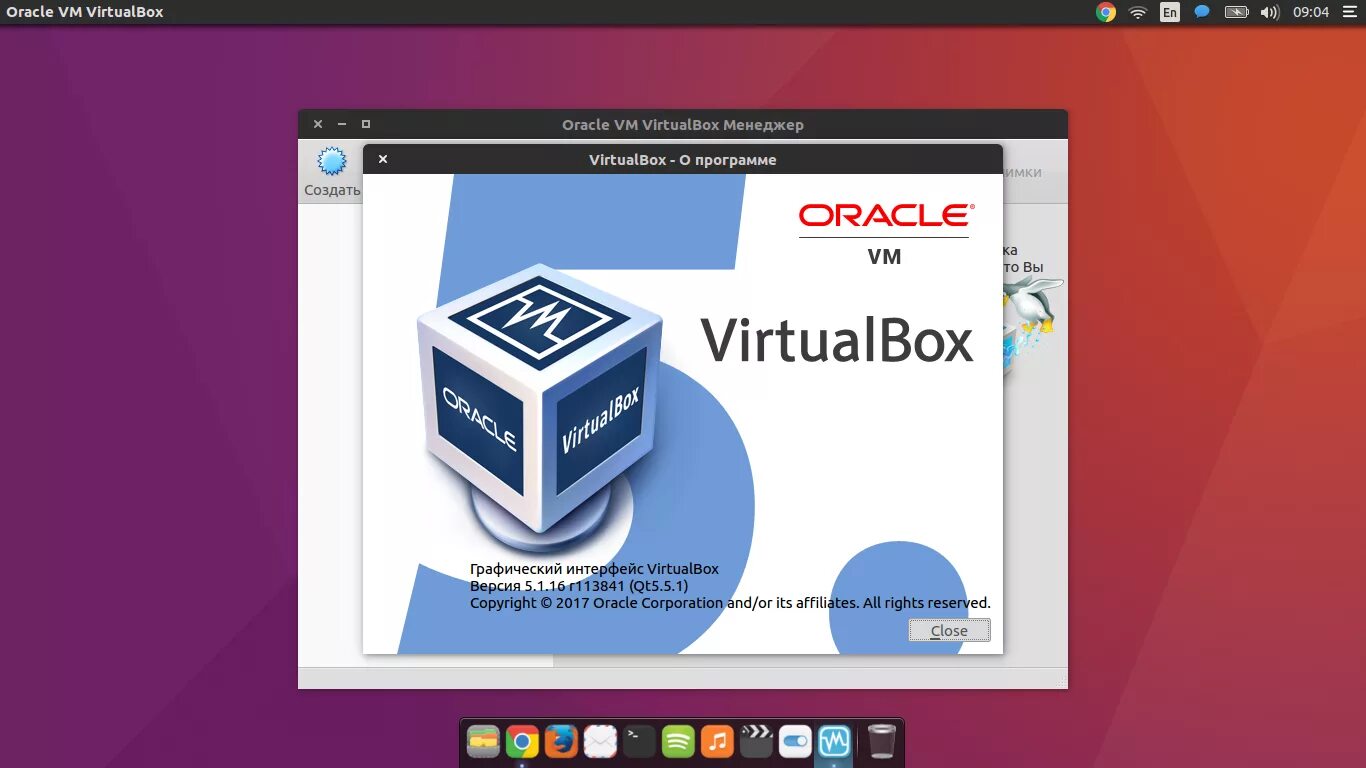Viewport: 1366px width, 768px height.
Task: Open the battery indicator menu
Action: [x=1237, y=12]
